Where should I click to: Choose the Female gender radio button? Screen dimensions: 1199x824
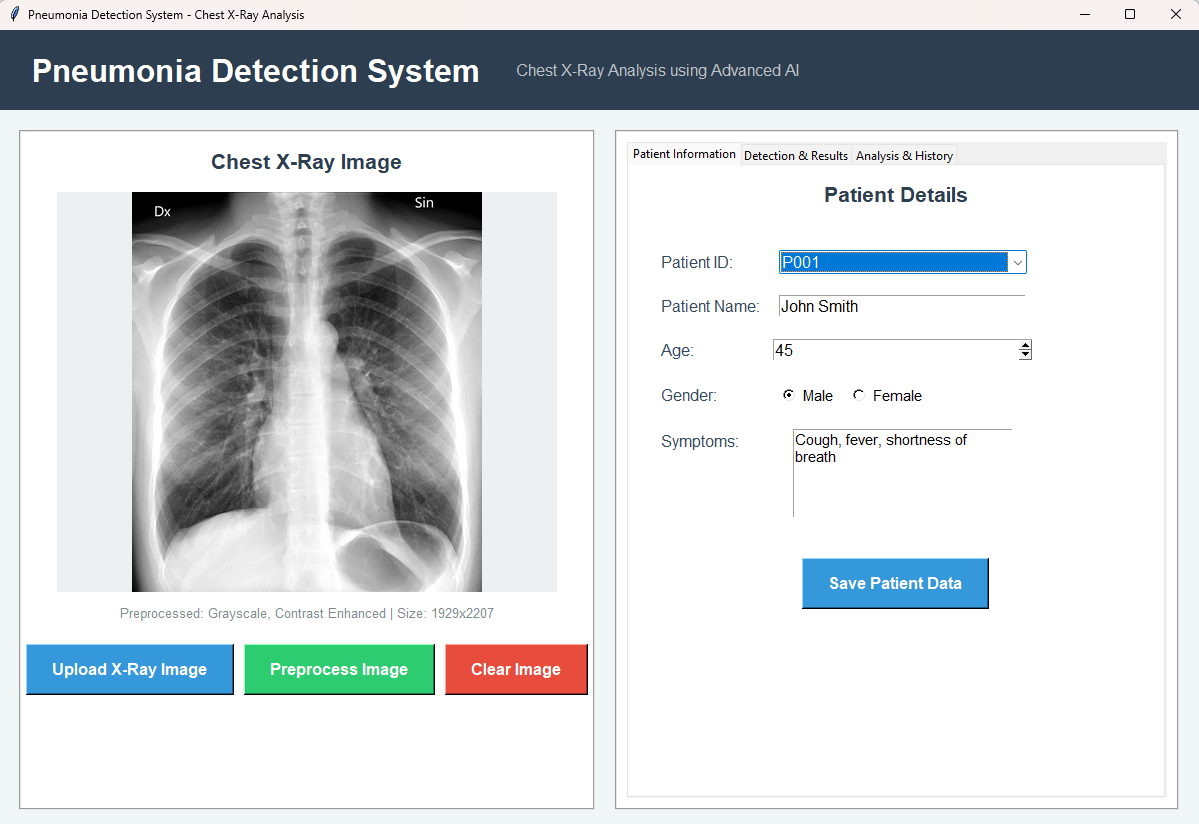(859, 396)
